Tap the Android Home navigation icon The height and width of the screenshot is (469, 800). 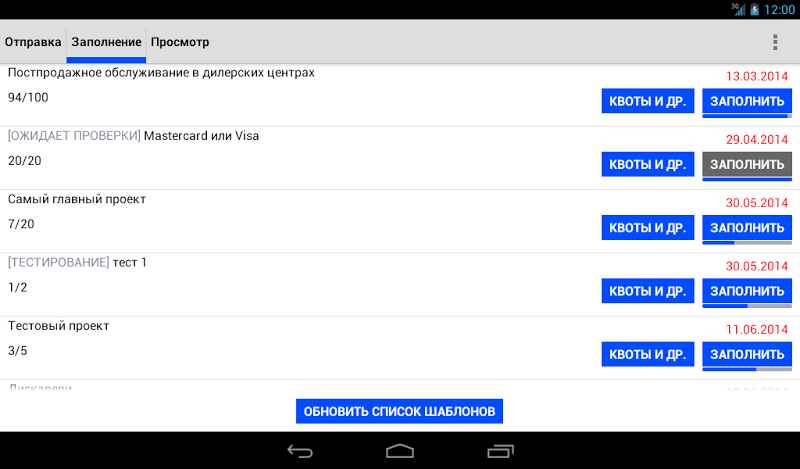click(x=400, y=451)
